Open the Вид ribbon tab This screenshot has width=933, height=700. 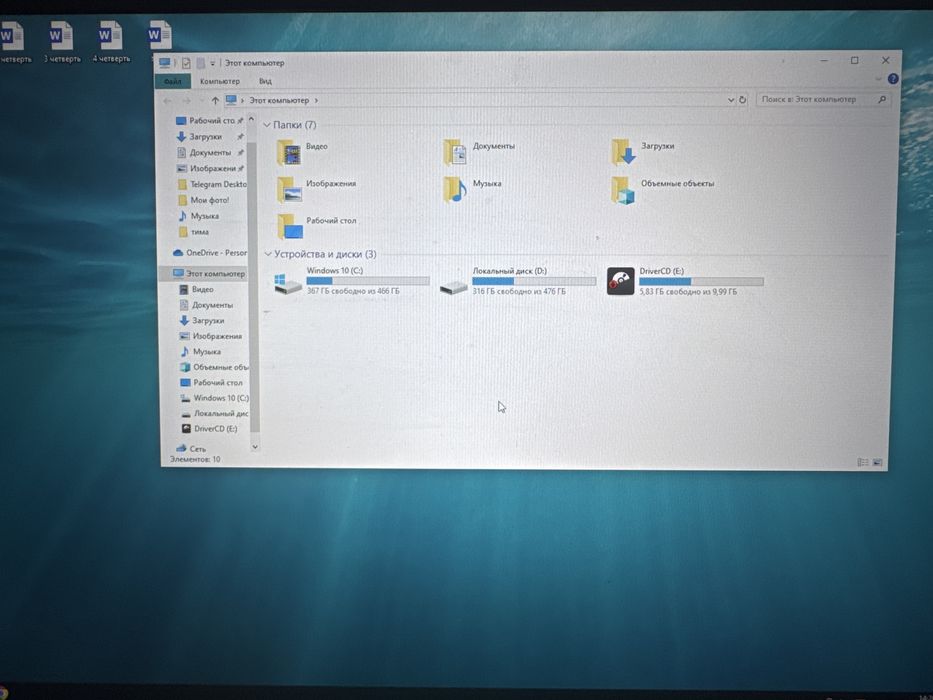[x=265, y=81]
